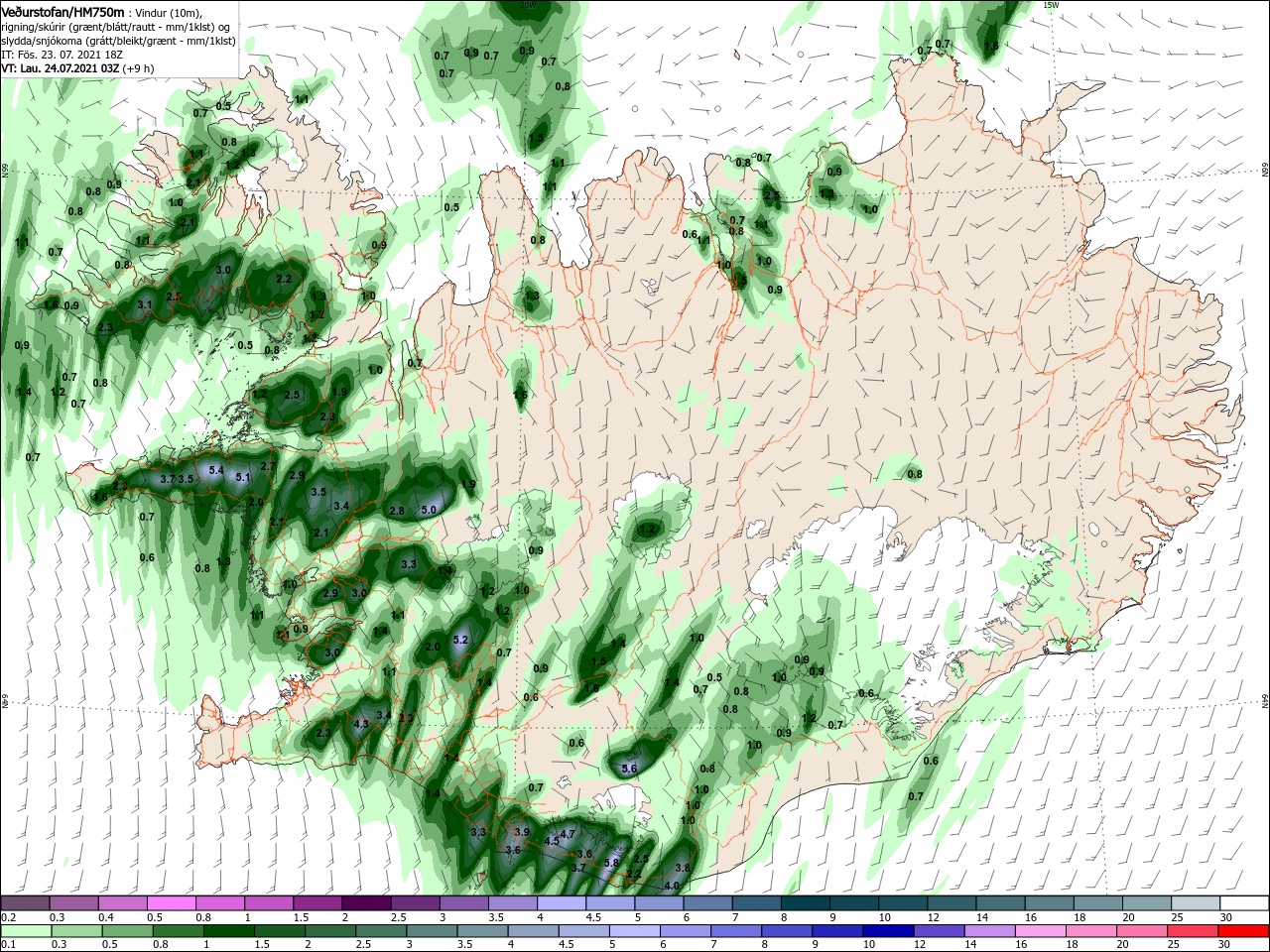1270x952 pixels.
Task: Click the 3.9 rainfall value on the map
Action: point(523,832)
